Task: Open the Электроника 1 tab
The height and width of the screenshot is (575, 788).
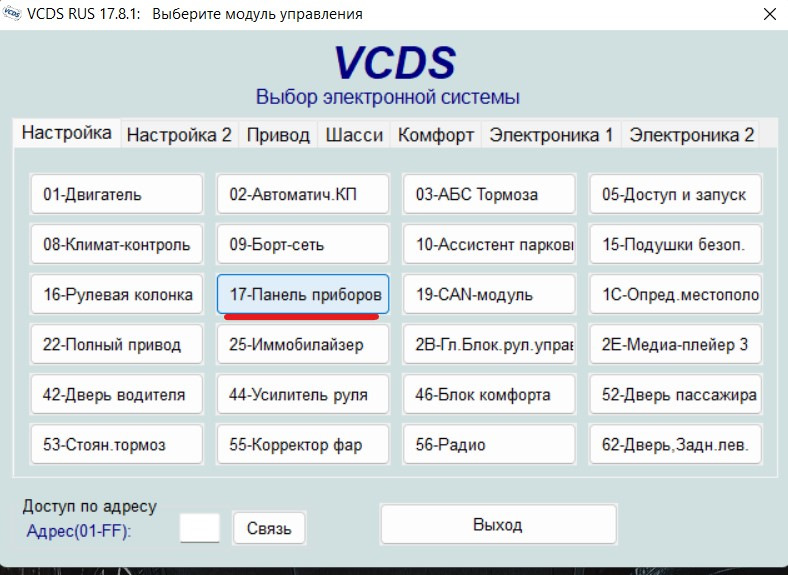Action: [x=551, y=135]
